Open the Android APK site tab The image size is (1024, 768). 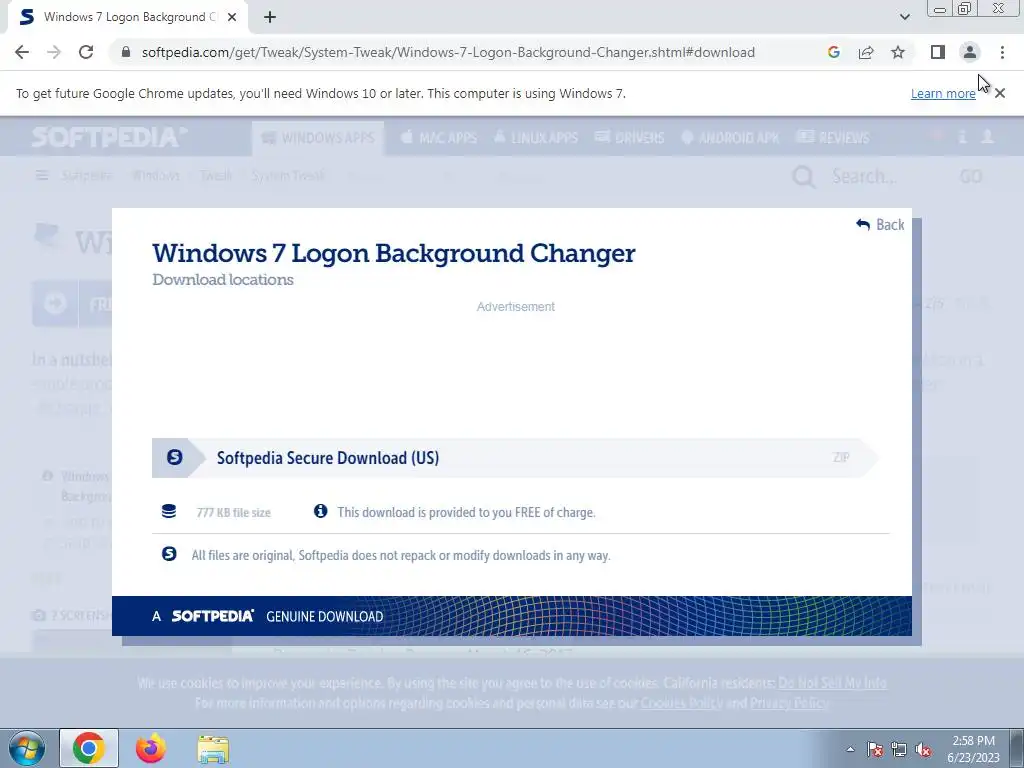729,138
